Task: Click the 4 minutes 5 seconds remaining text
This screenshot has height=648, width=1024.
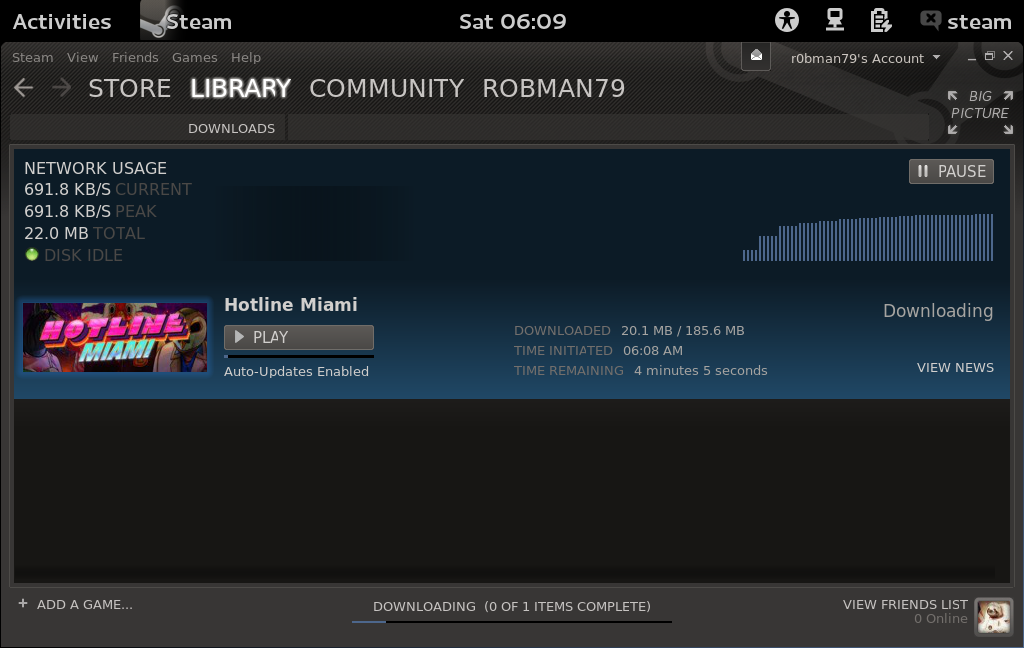Action: coord(701,370)
